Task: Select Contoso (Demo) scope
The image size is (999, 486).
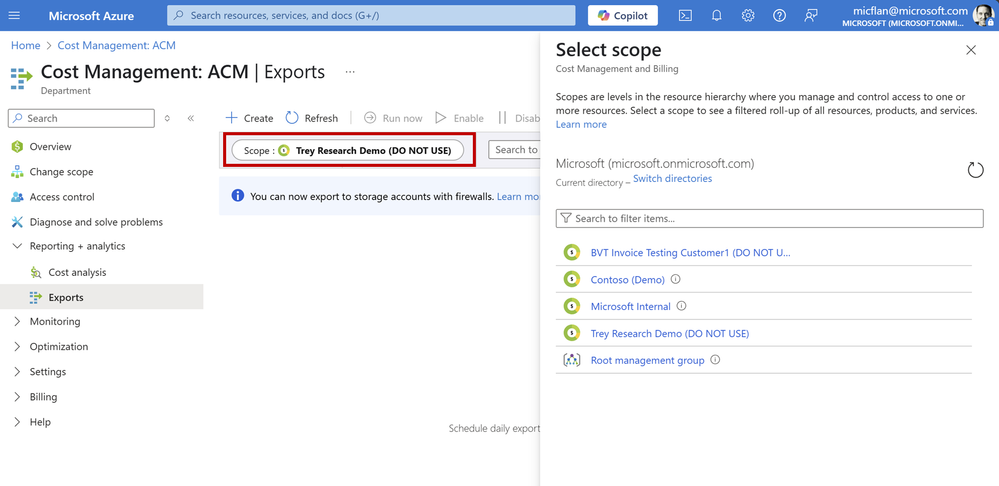Action: point(628,280)
